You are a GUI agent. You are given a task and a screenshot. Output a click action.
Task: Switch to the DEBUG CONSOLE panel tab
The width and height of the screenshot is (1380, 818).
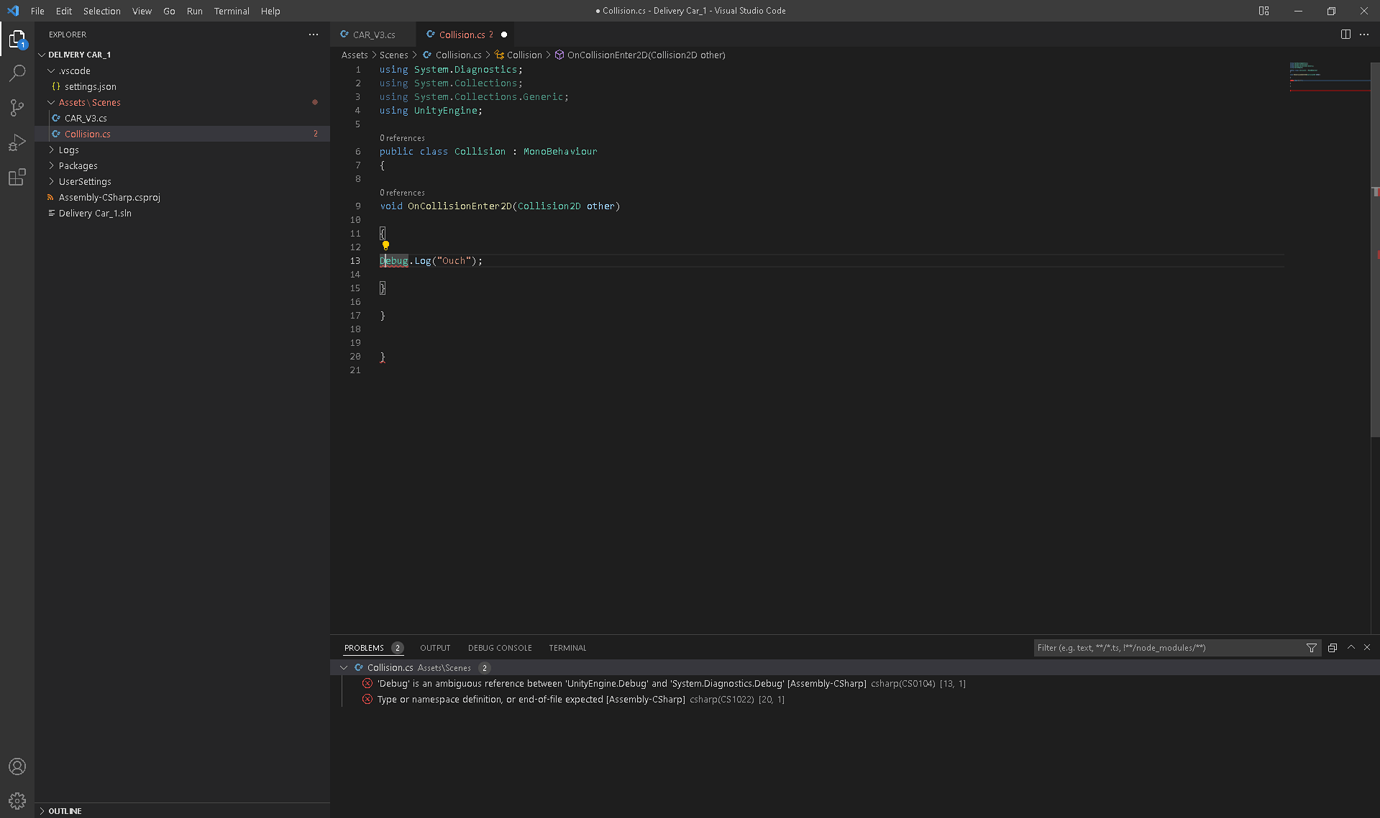point(500,648)
